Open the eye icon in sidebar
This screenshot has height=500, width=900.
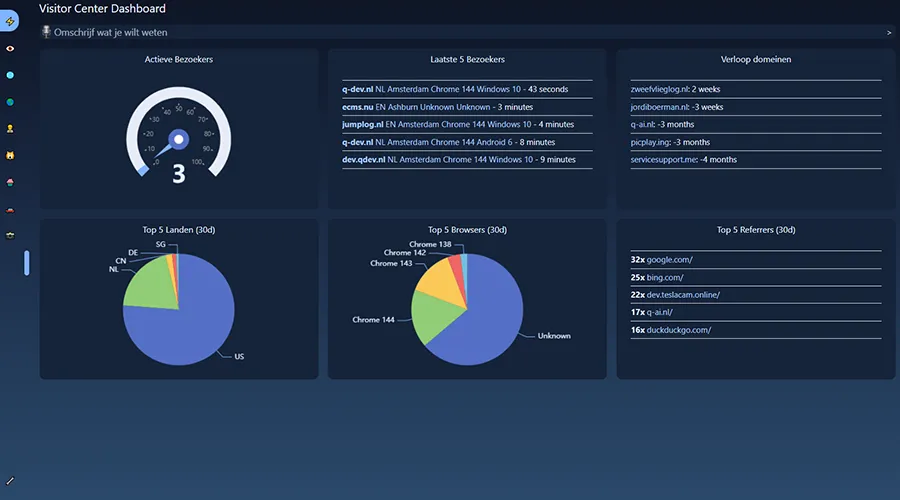coord(10,48)
